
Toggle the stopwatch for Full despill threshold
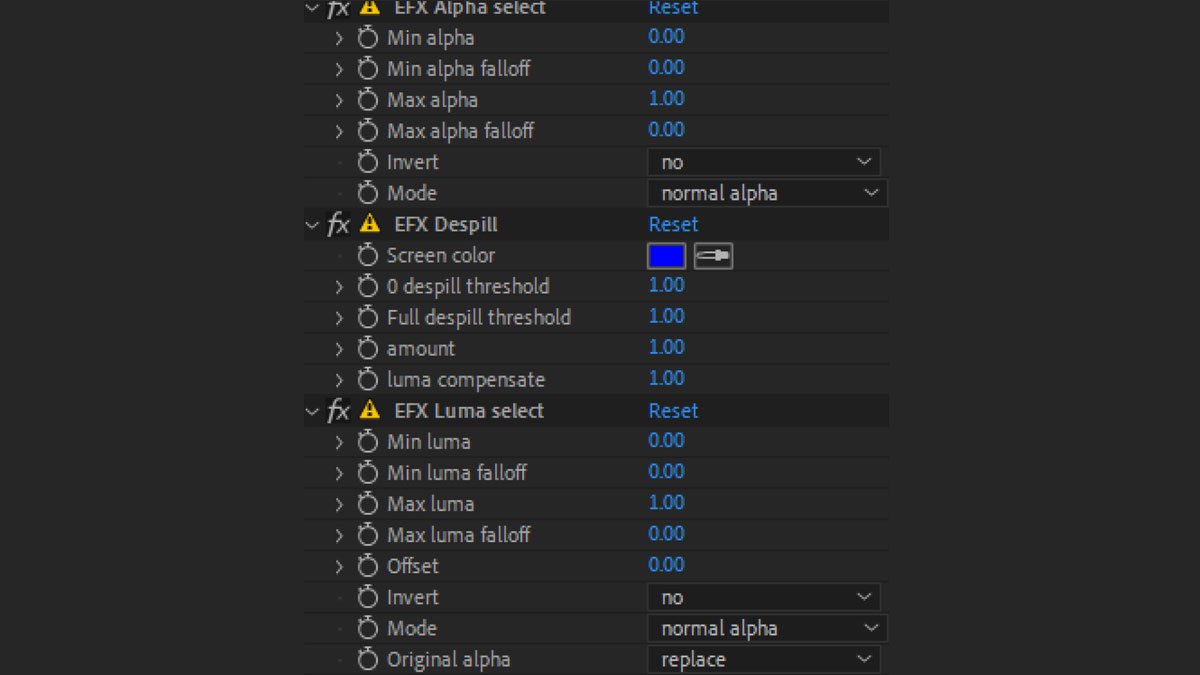367,317
